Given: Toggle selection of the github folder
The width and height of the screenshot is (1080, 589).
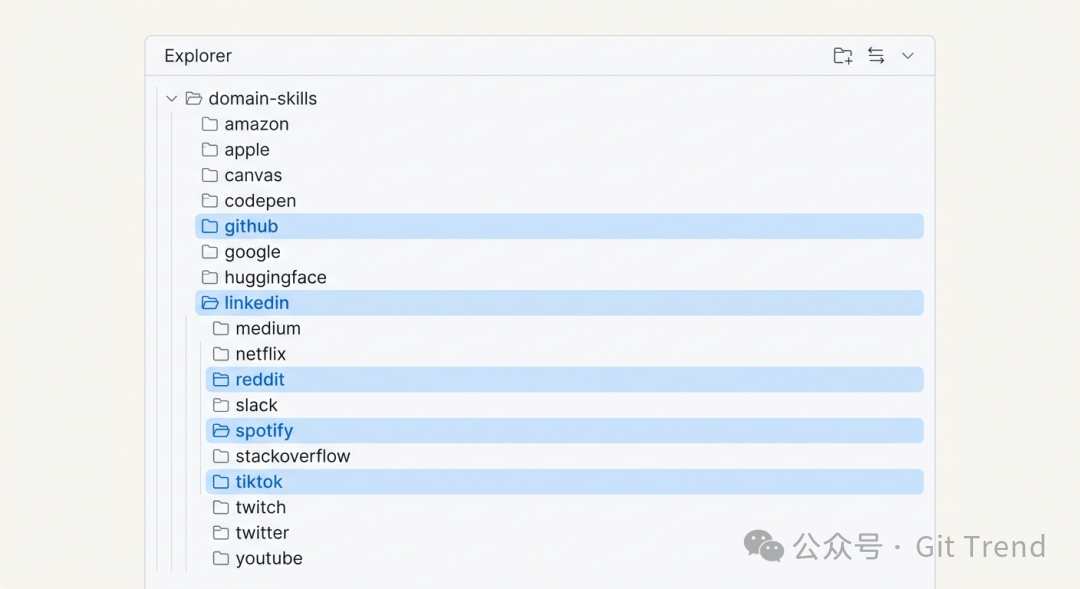Looking at the screenshot, I should [x=250, y=226].
